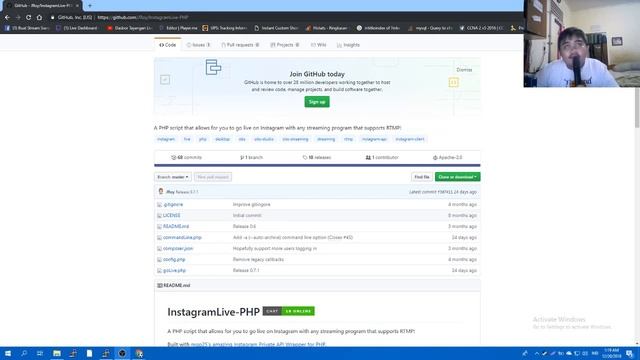Select the rtmp topic tag
This screenshot has height=360, width=640.
tap(348, 139)
